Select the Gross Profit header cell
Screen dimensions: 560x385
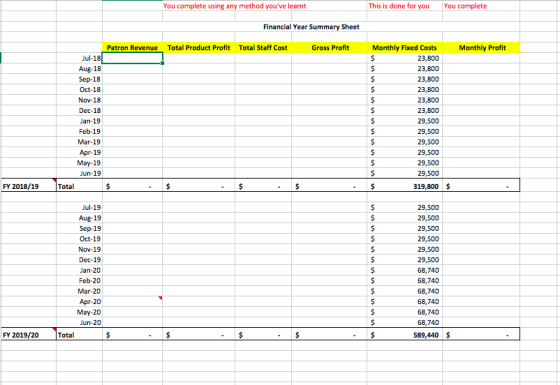click(x=330, y=48)
